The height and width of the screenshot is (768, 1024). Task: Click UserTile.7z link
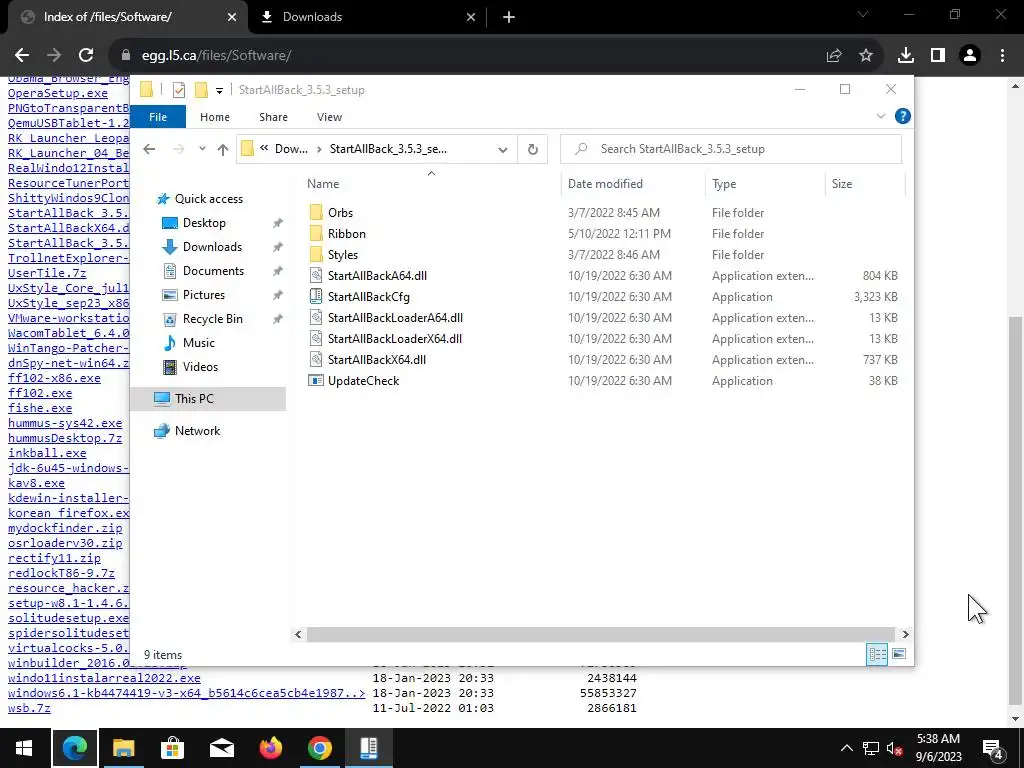tap(47, 273)
